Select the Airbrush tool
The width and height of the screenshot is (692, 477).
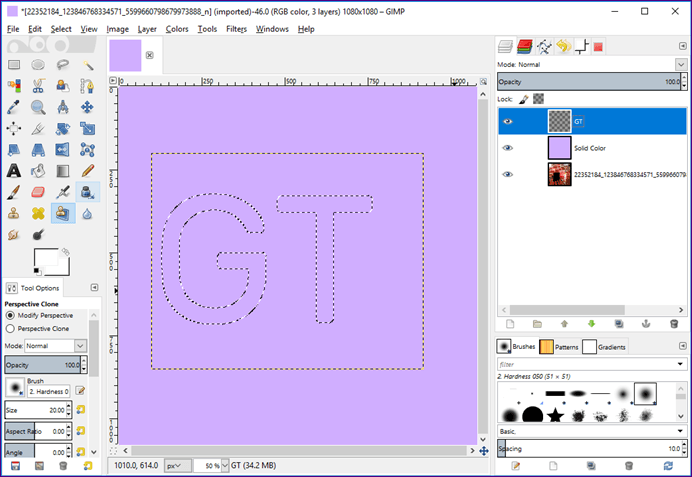[x=63, y=192]
